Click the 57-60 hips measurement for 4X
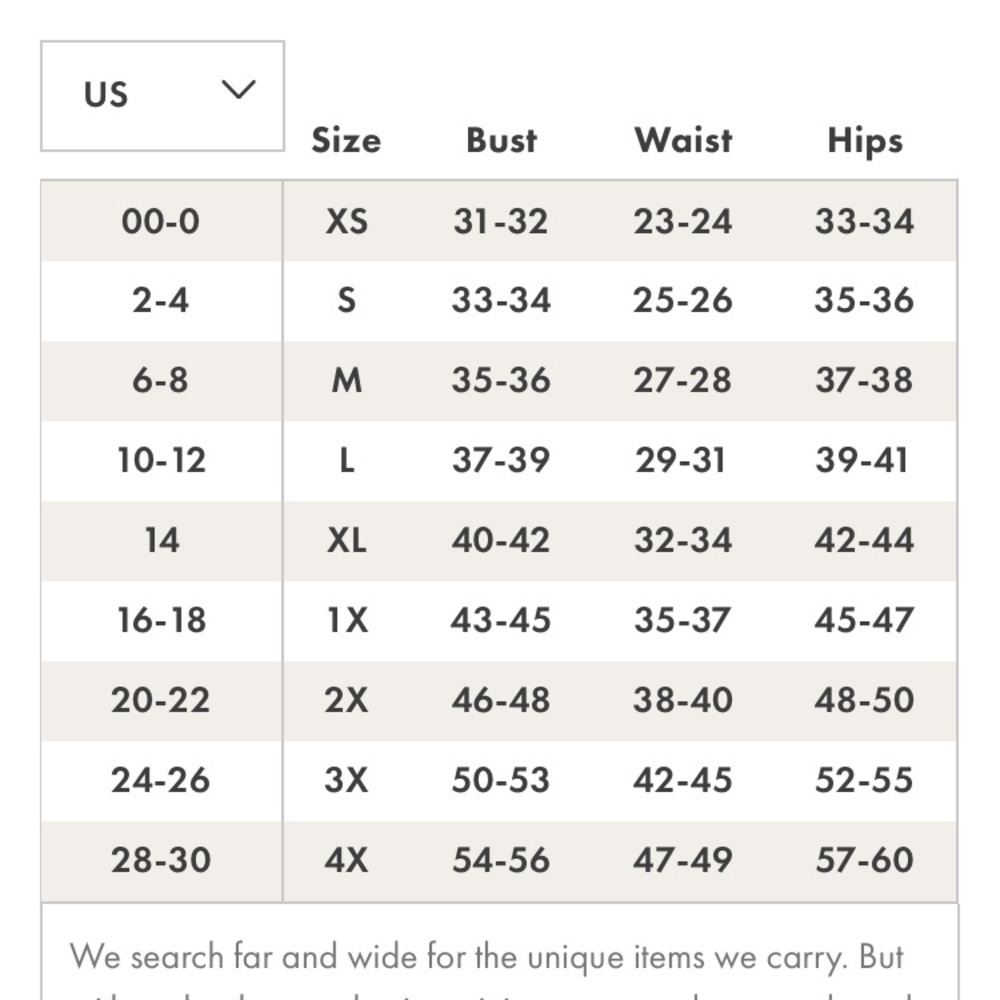The height and width of the screenshot is (1000, 1000). 865,860
